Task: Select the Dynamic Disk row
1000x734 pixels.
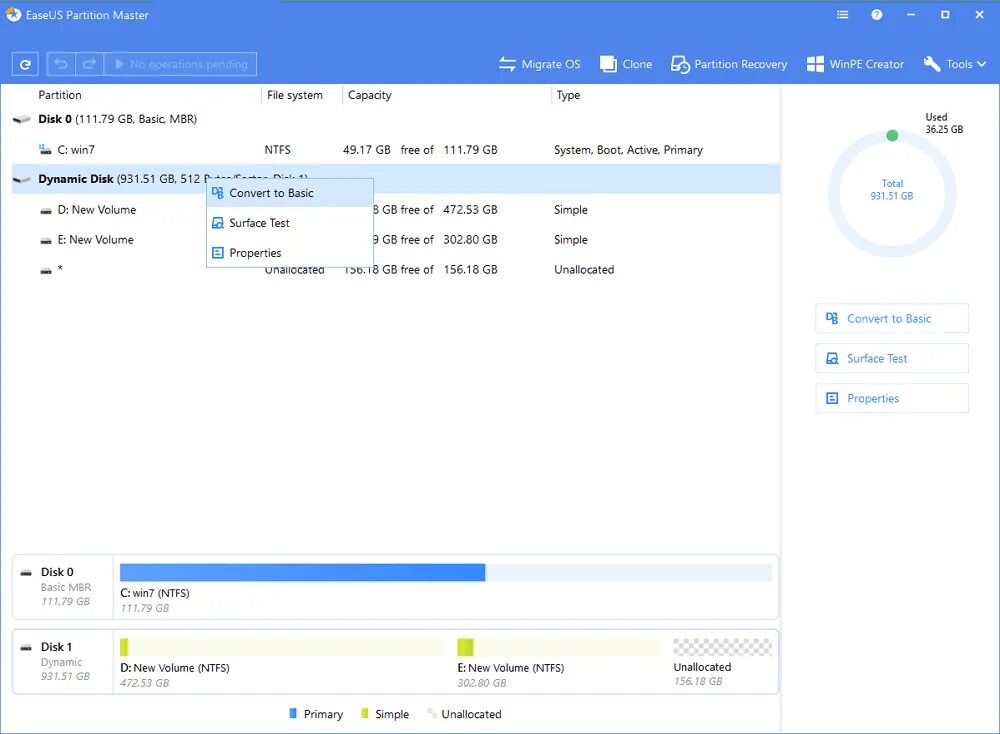Action: [395, 179]
